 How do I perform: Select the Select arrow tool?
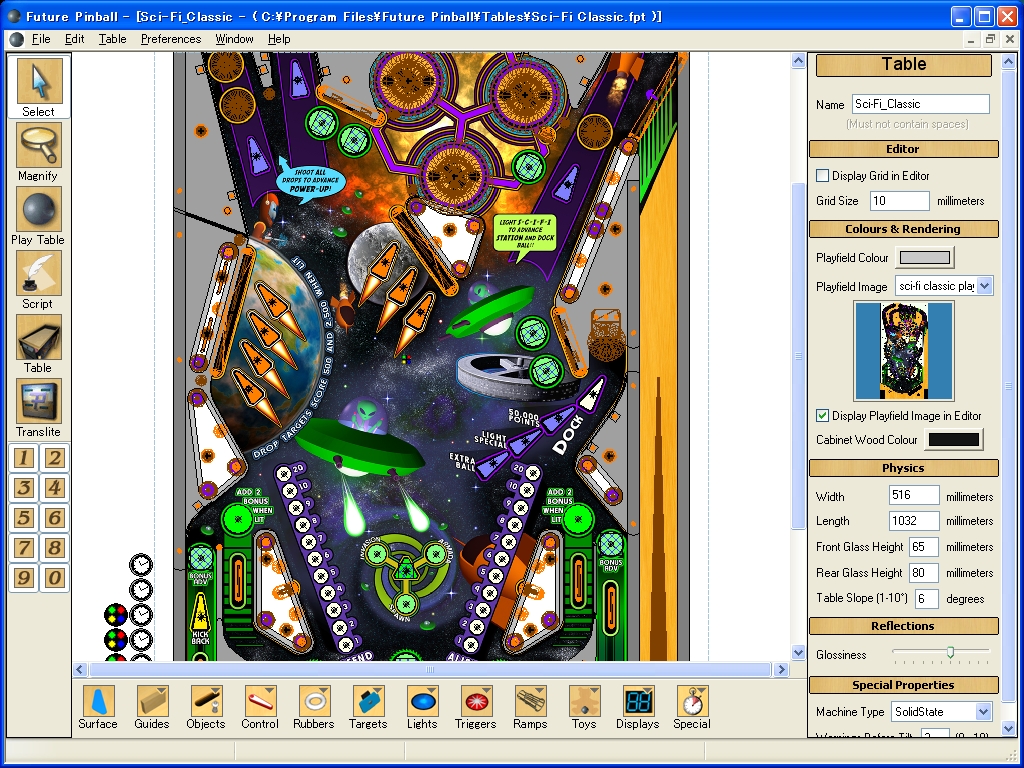tap(39, 87)
